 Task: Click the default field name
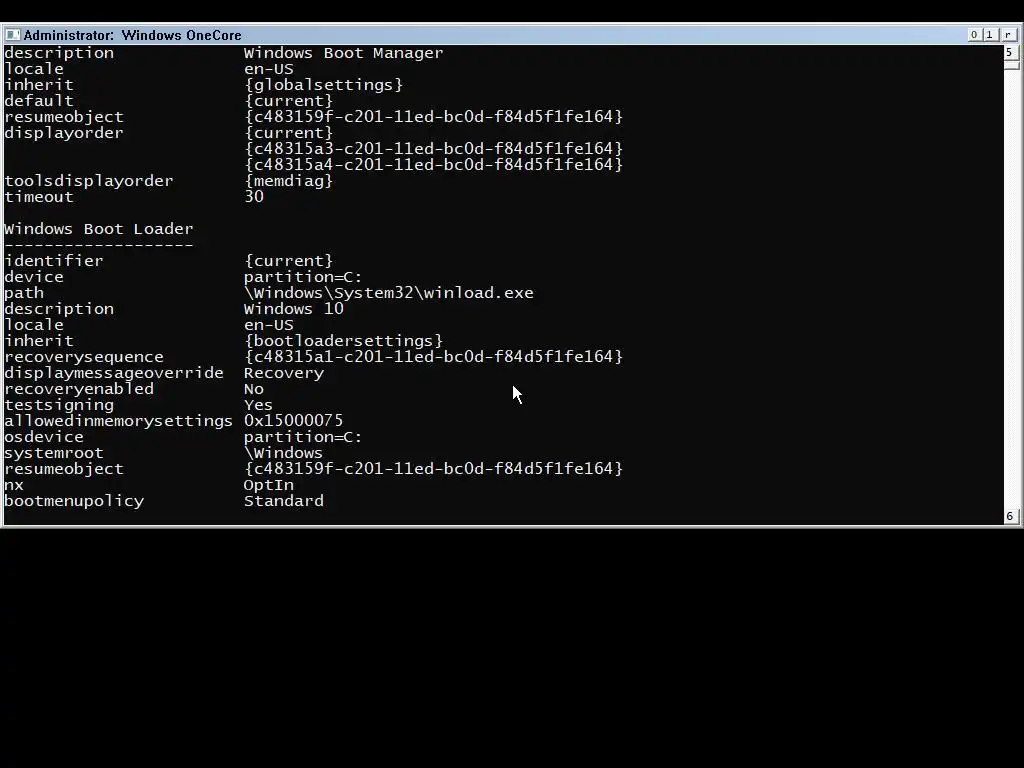39,101
